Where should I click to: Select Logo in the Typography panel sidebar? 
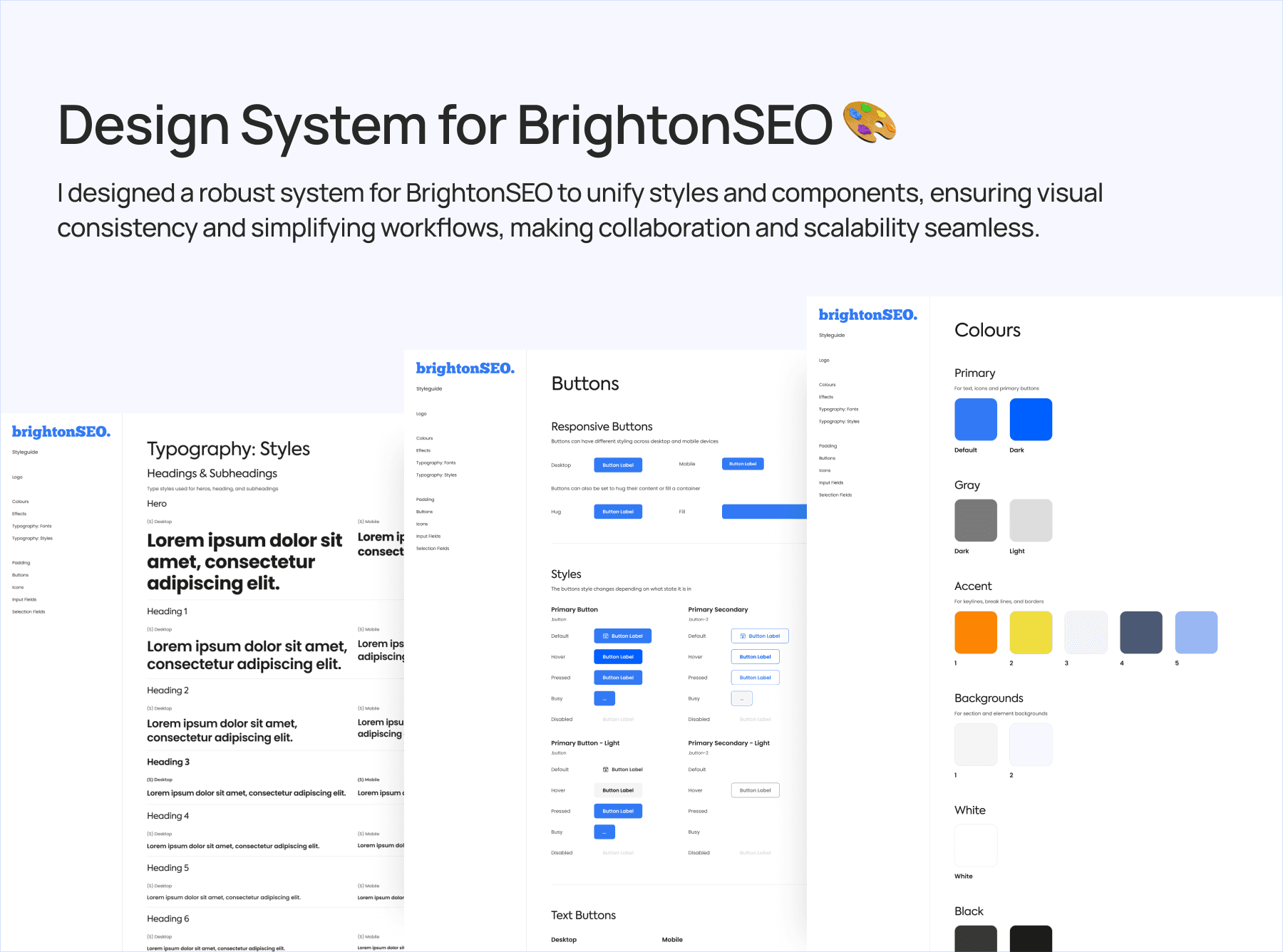17,477
